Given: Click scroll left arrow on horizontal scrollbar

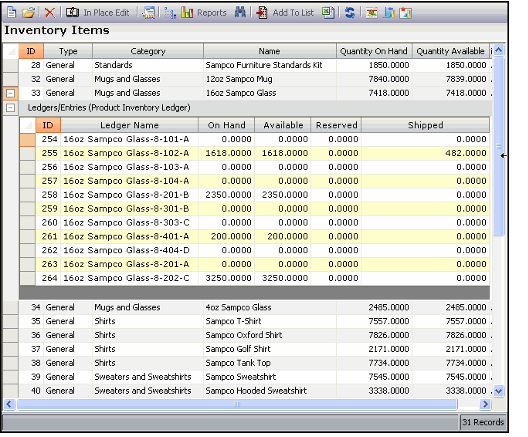Looking at the screenshot, I should [x=9, y=404].
